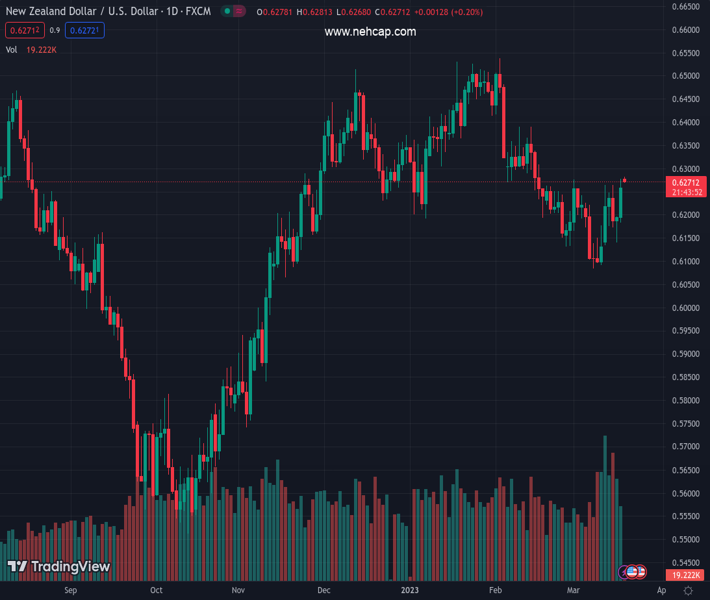The height and width of the screenshot is (600, 710).
Task: Click the 2023 marker on time axis
Action: point(409,591)
